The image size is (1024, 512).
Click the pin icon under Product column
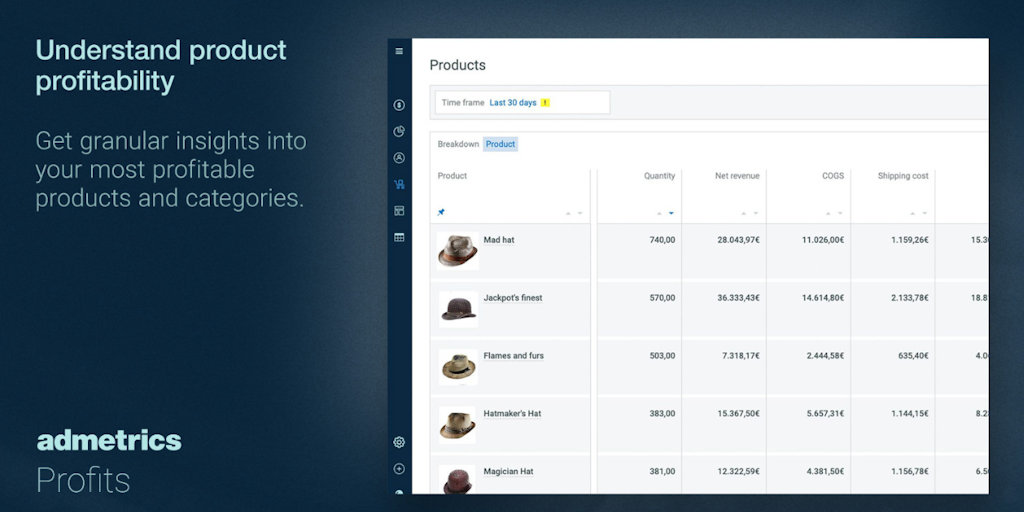point(441,212)
